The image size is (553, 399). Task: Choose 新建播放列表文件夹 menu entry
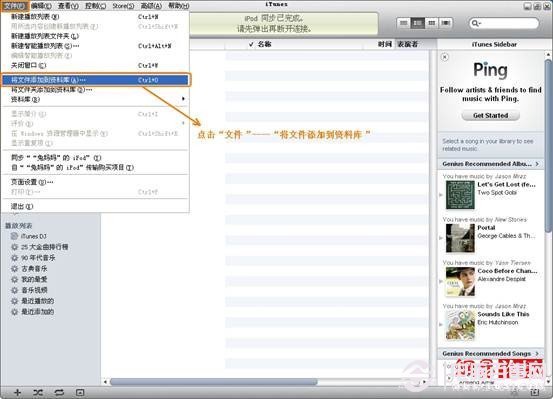tap(95, 36)
